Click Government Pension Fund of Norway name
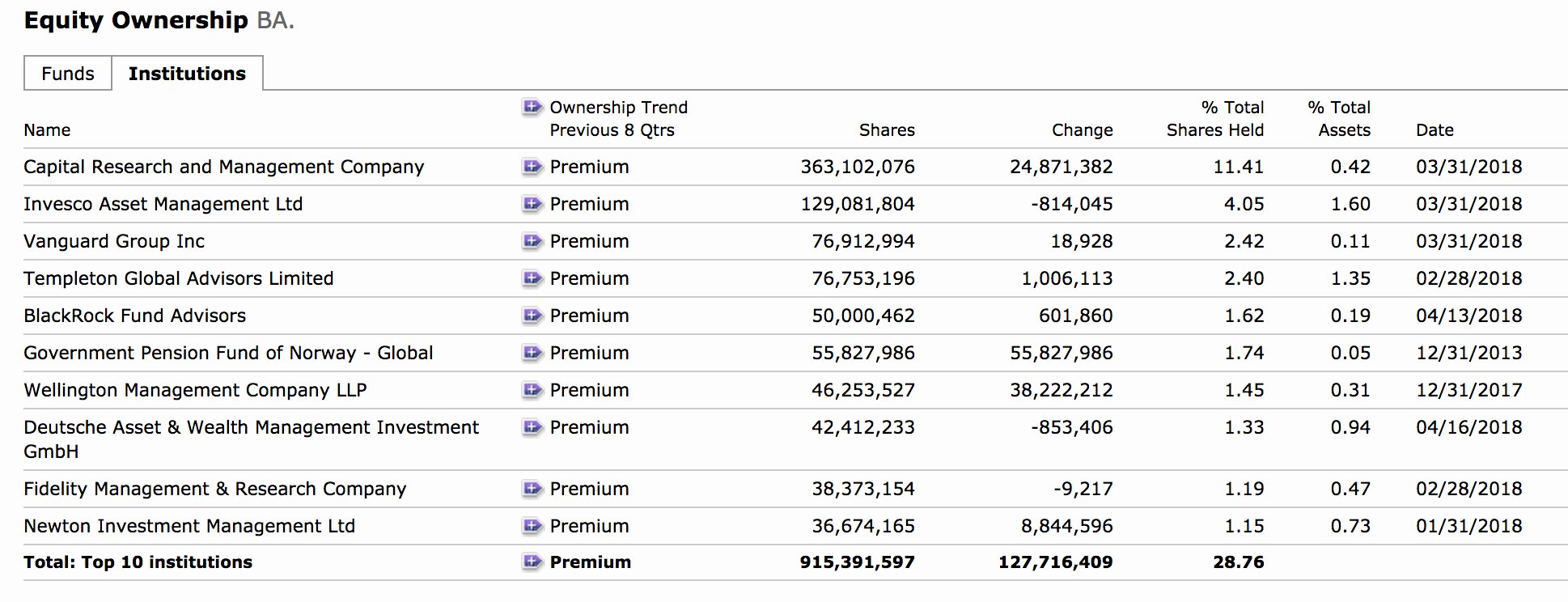1568x602 pixels. 228,353
